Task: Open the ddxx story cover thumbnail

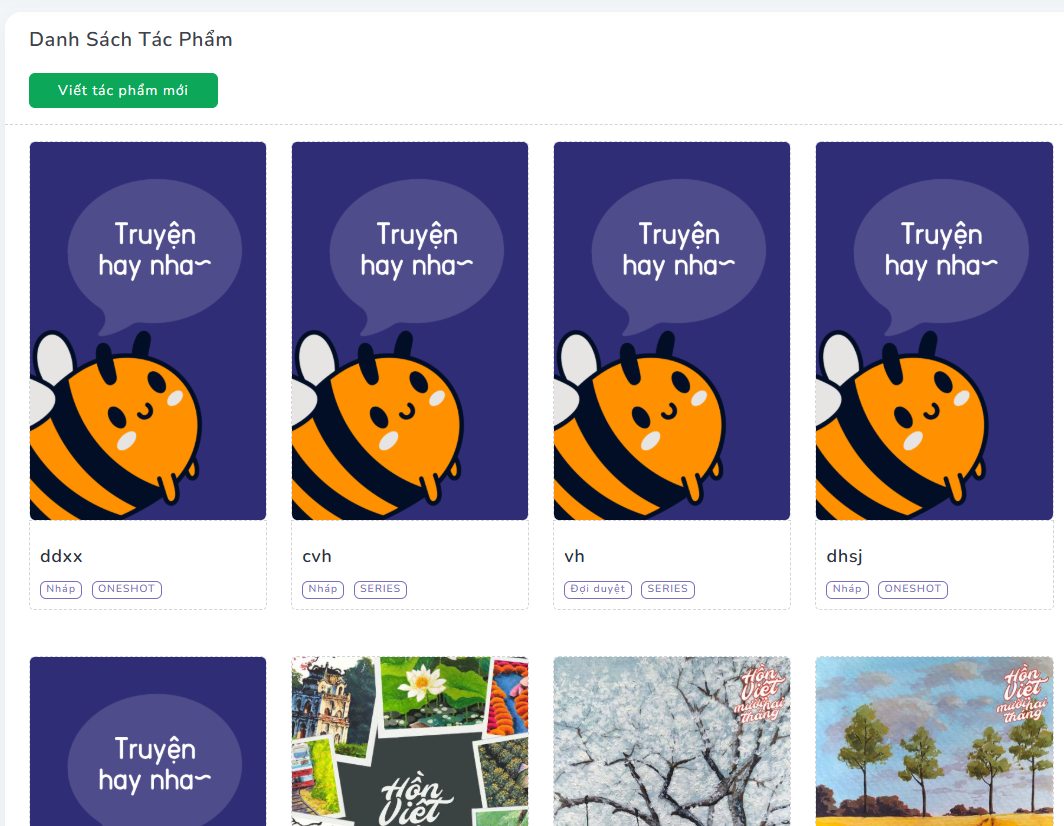Action: click(148, 331)
